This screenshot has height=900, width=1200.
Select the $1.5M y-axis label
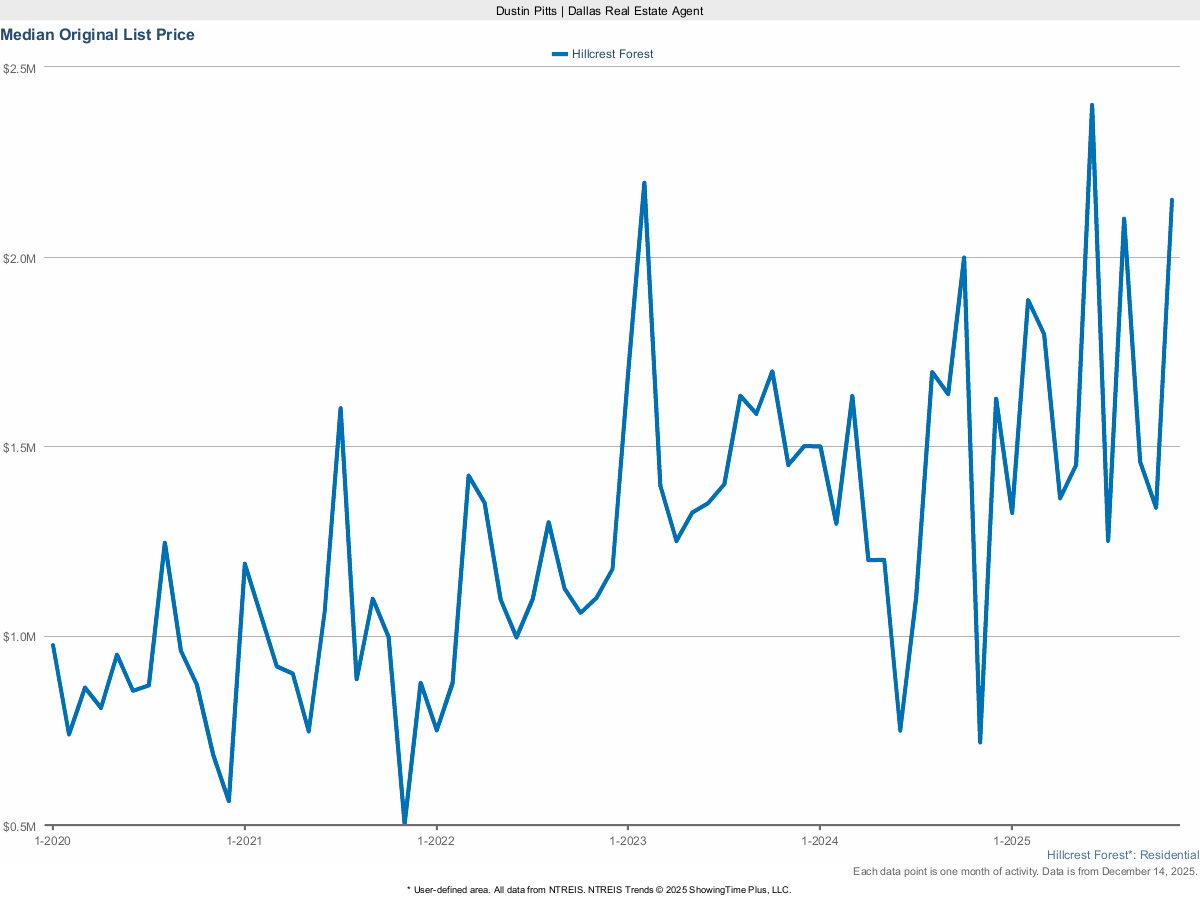20,447
